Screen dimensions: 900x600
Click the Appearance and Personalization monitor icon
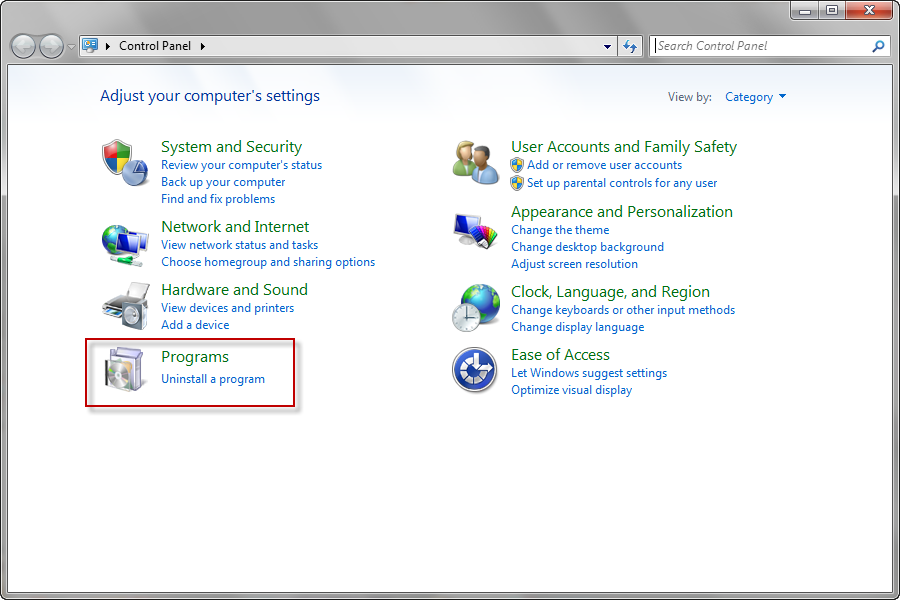475,230
